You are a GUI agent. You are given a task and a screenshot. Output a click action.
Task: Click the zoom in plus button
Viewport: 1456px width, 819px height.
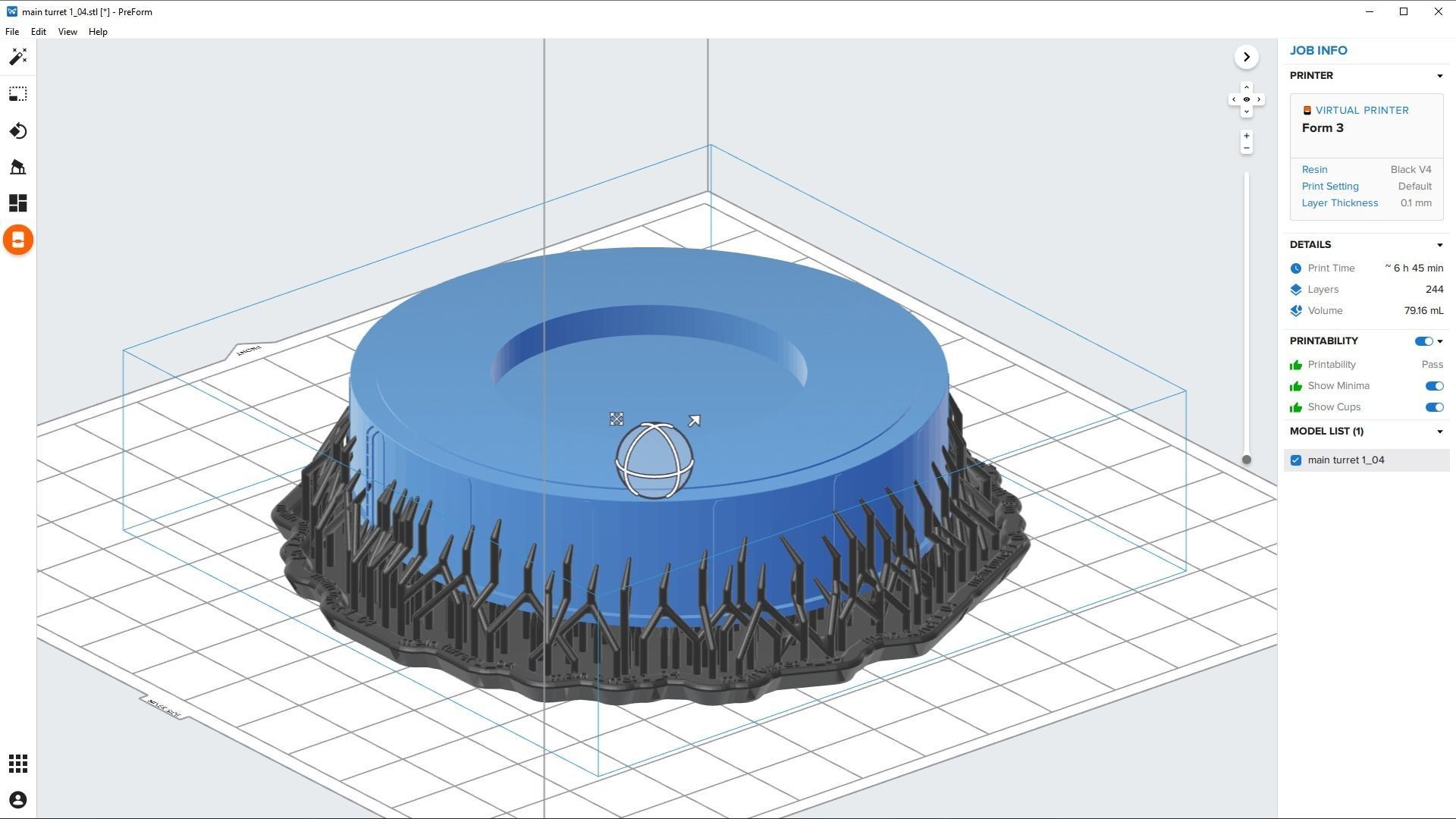[1247, 136]
